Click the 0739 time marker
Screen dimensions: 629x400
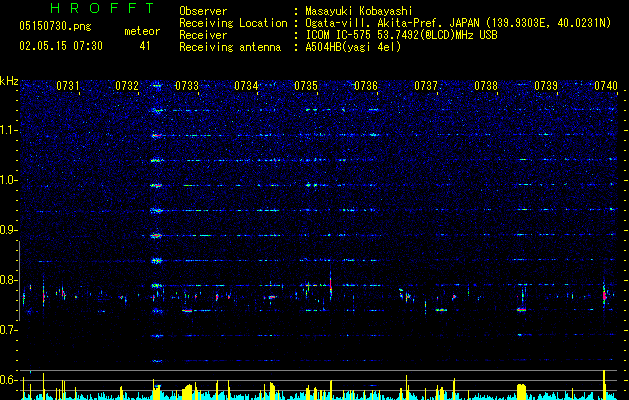click(546, 85)
